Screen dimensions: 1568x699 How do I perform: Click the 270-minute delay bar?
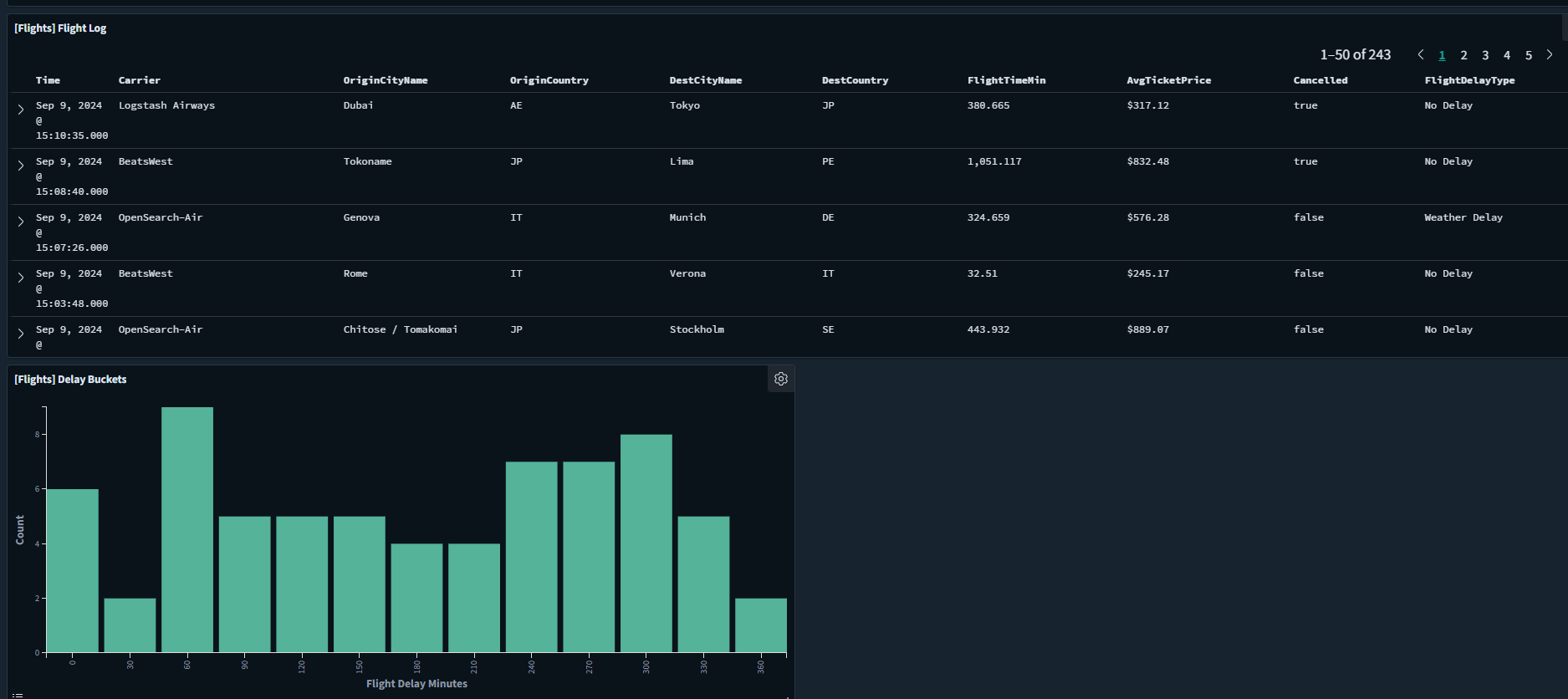589,557
